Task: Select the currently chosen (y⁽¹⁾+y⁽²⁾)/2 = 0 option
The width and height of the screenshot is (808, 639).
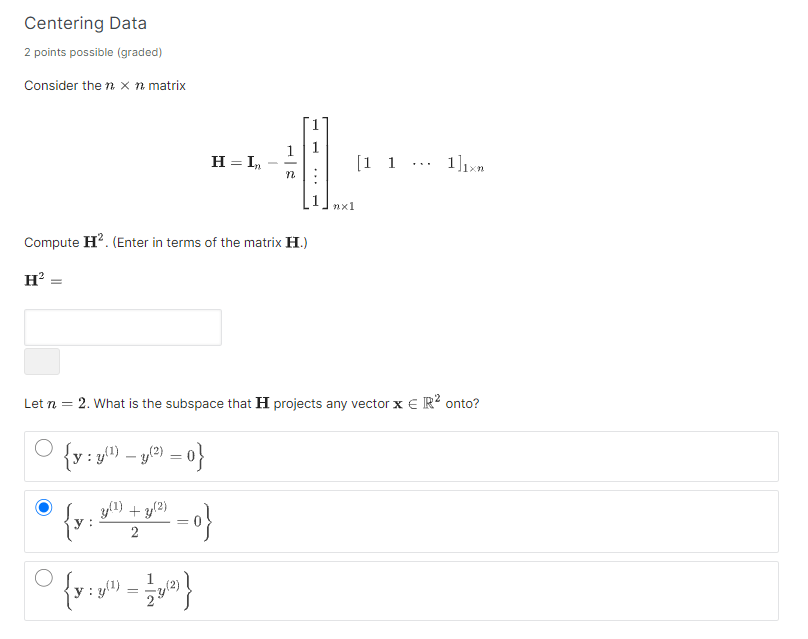Action: [43, 508]
